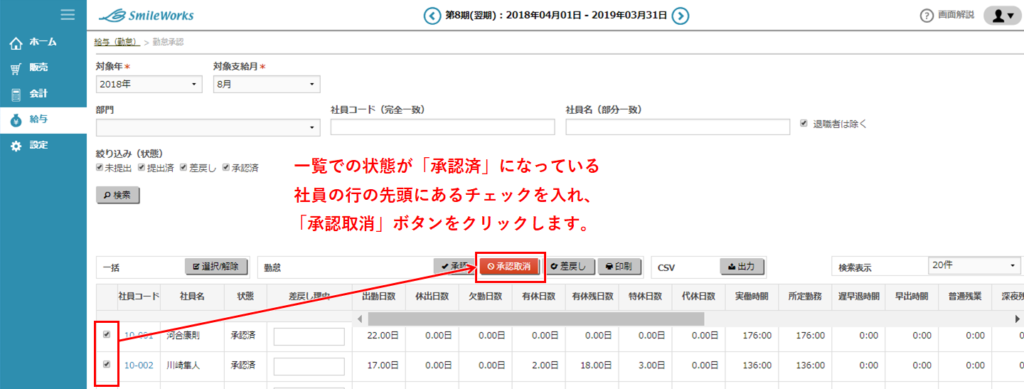This screenshot has height=389, width=1024.
Task: Focus the 社員コード（完全一致）input field
Action: pos(442,127)
